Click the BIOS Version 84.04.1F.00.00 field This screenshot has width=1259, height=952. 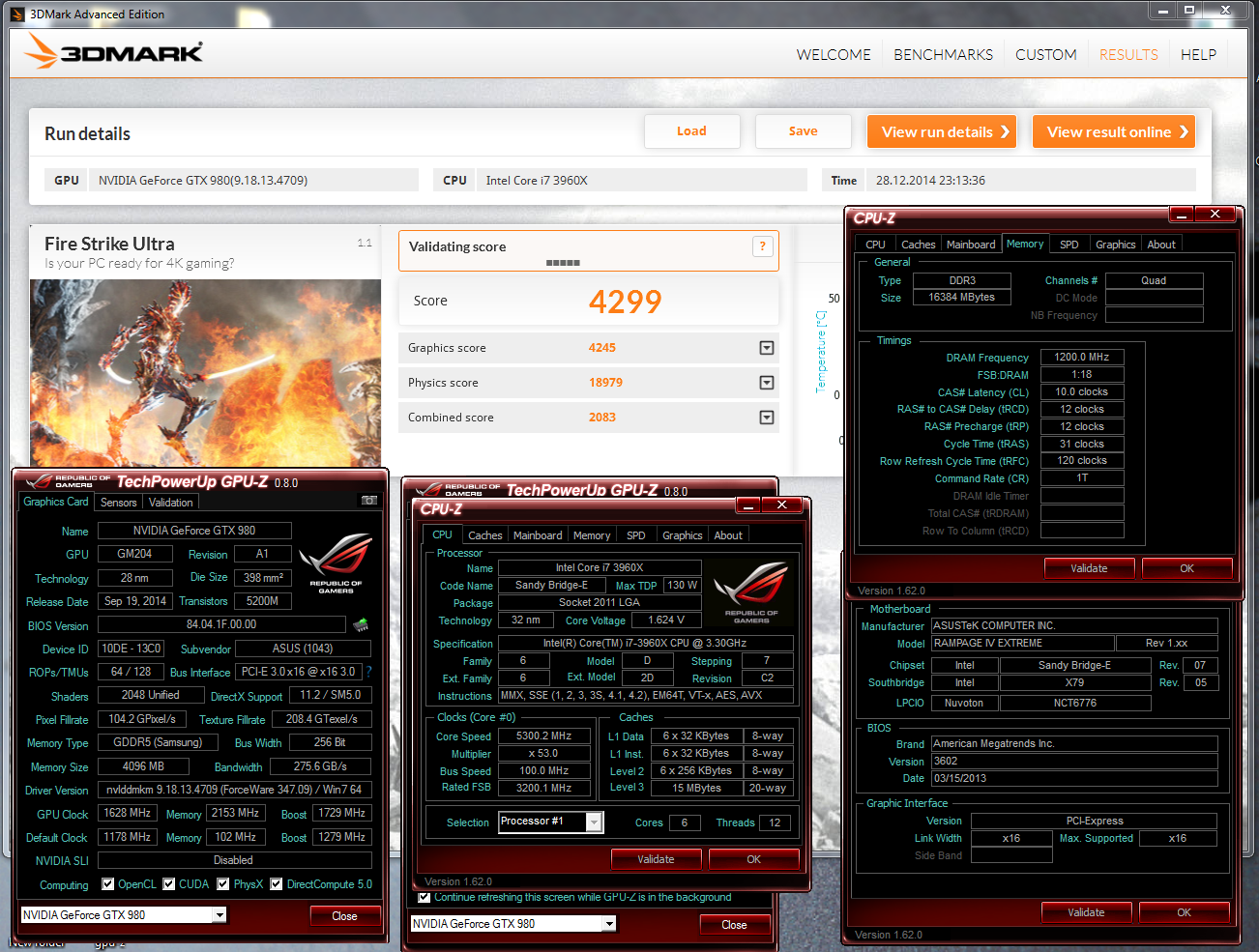point(221,625)
